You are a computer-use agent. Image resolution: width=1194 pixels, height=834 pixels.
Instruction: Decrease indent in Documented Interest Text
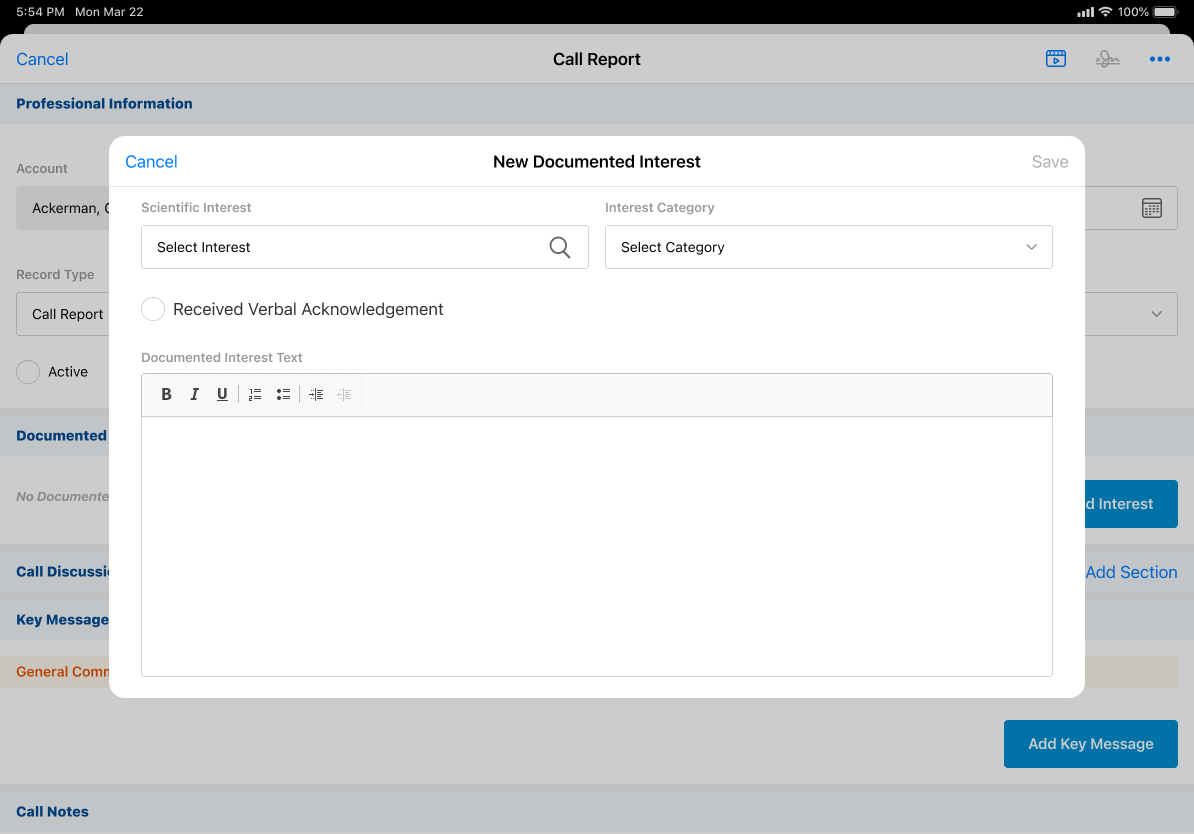344,394
